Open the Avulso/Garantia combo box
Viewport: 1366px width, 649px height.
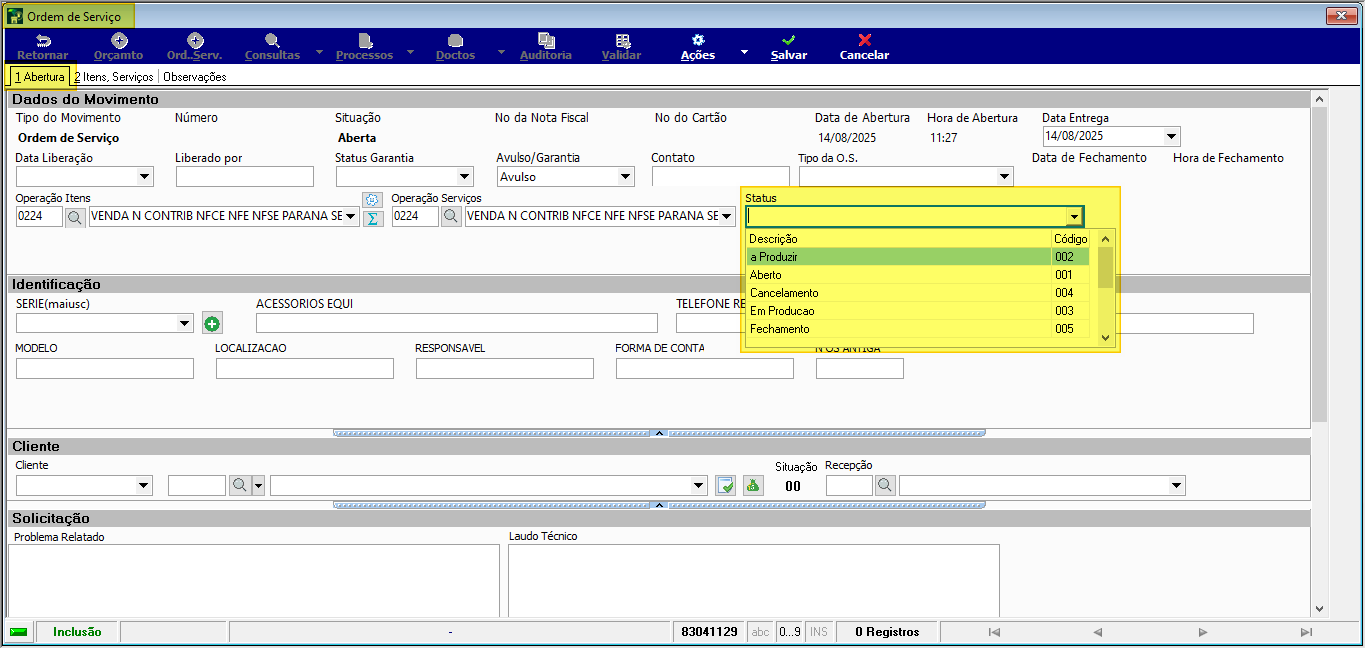click(625, 177)
